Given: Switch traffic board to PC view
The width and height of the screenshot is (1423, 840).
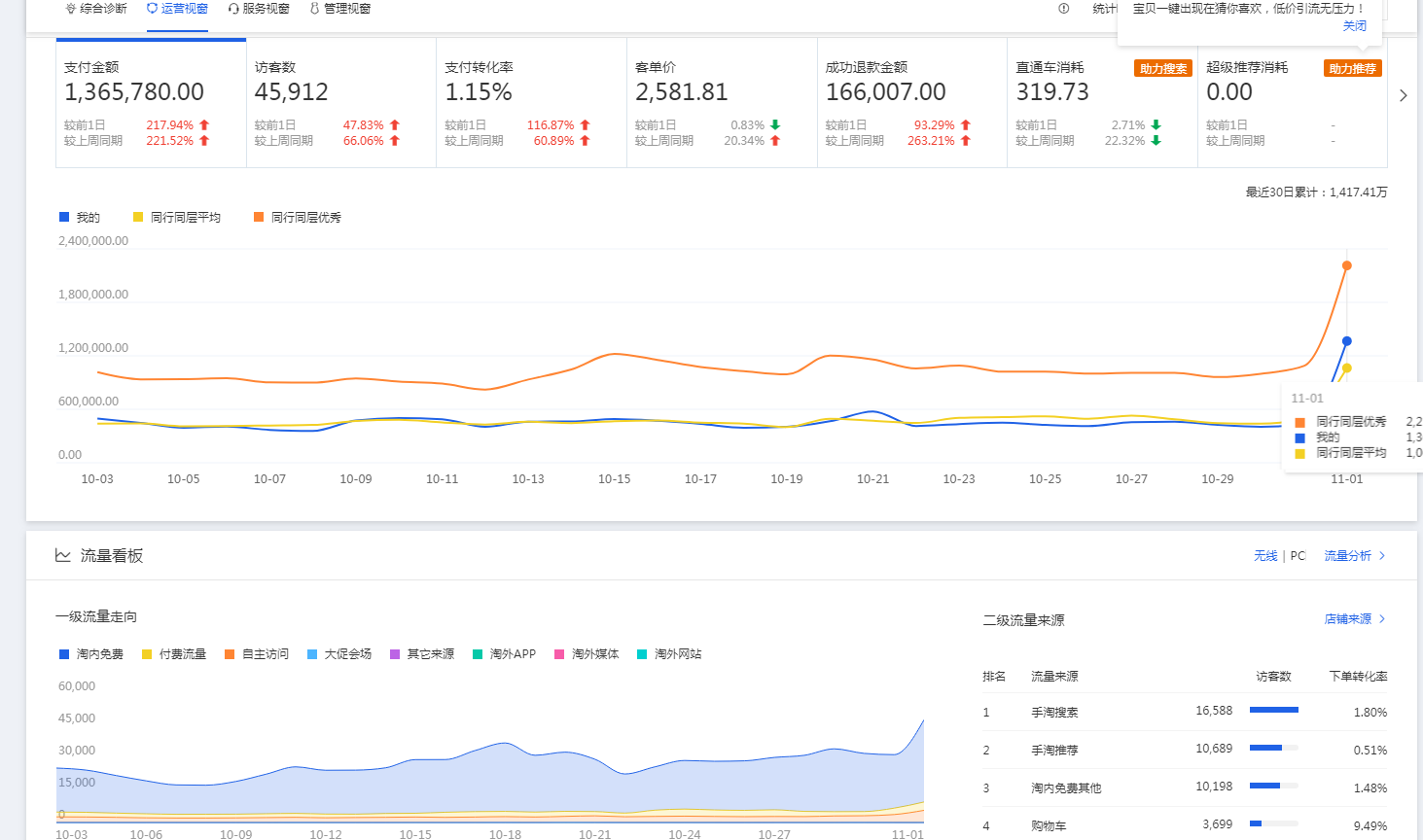Looking at the screenshot, I should pyautogui.click(x=1298, y=556).
